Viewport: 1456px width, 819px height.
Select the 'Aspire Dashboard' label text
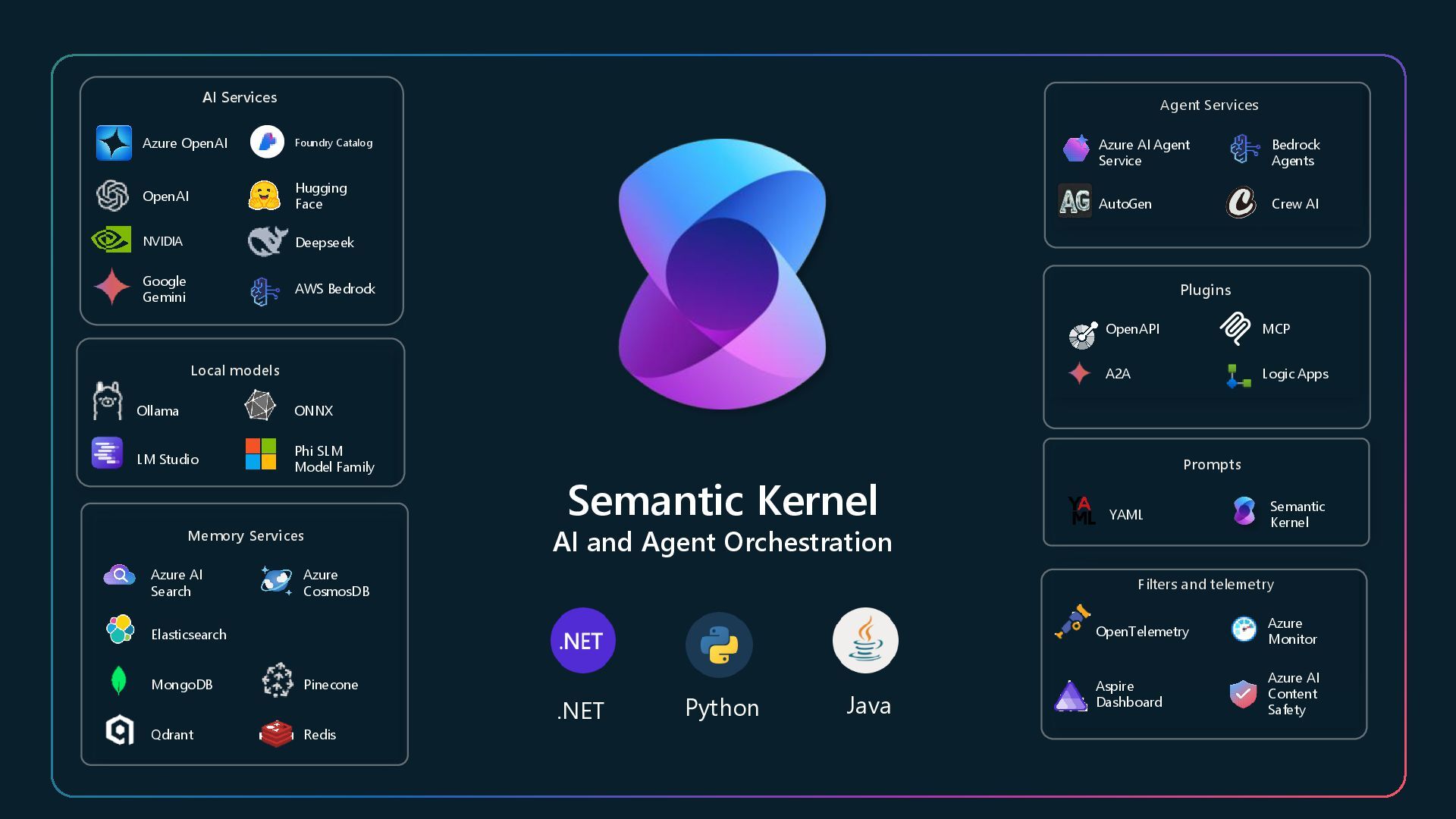pyautogui.click(x=1128, y=694)
